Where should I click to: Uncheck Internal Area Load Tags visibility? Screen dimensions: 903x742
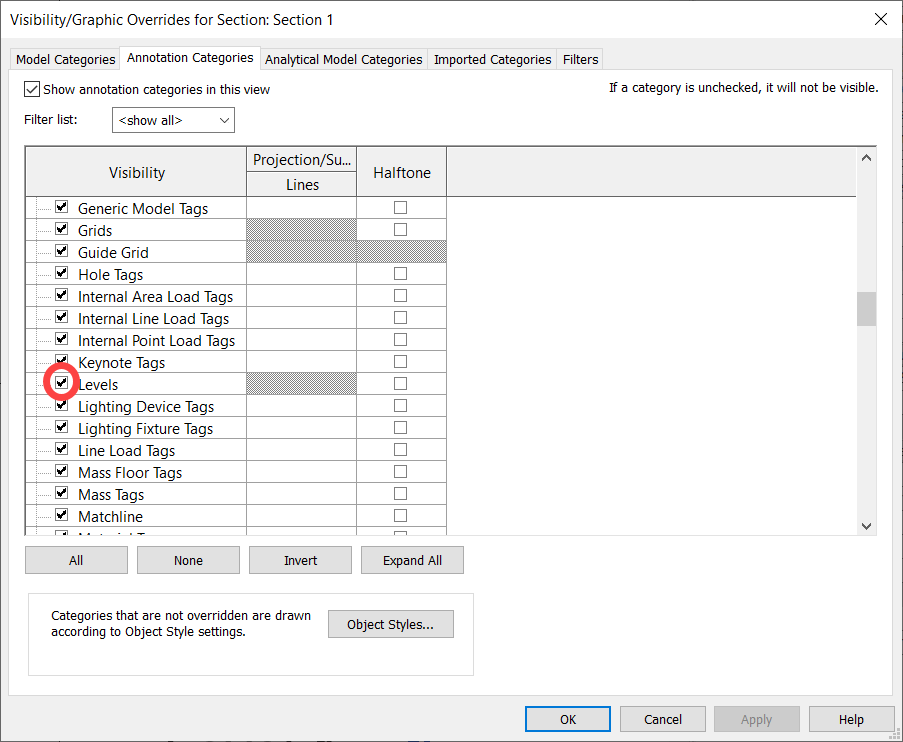click(x=62, y=295)
